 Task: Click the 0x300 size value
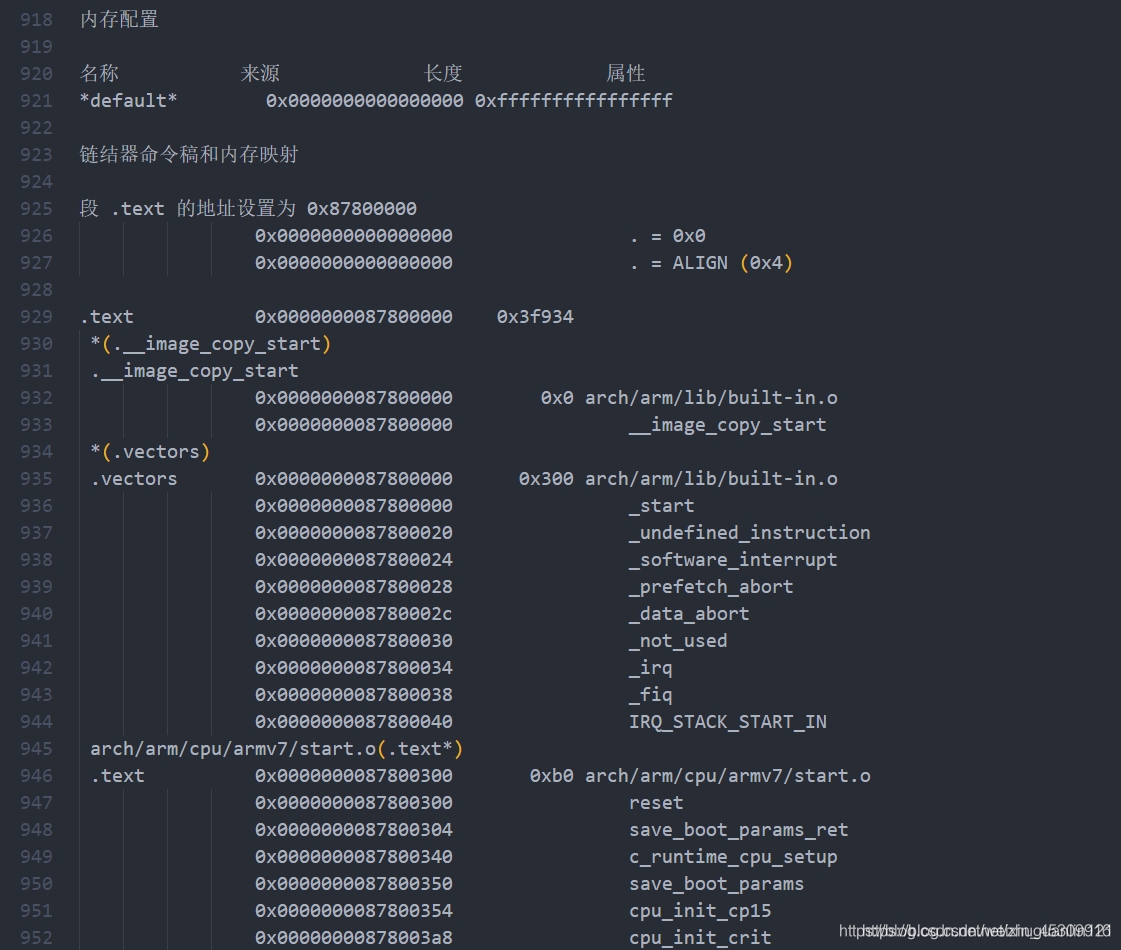[x=546, y=479]
